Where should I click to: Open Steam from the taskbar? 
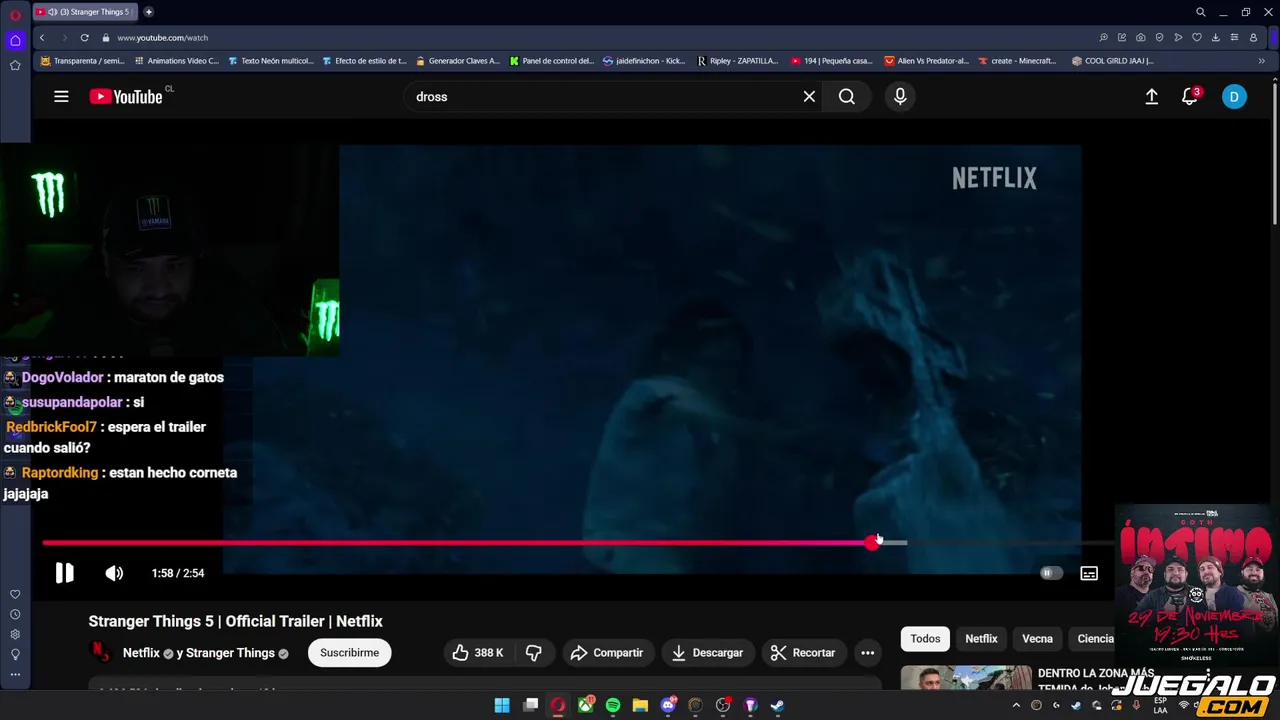click(x=777, y=705)
